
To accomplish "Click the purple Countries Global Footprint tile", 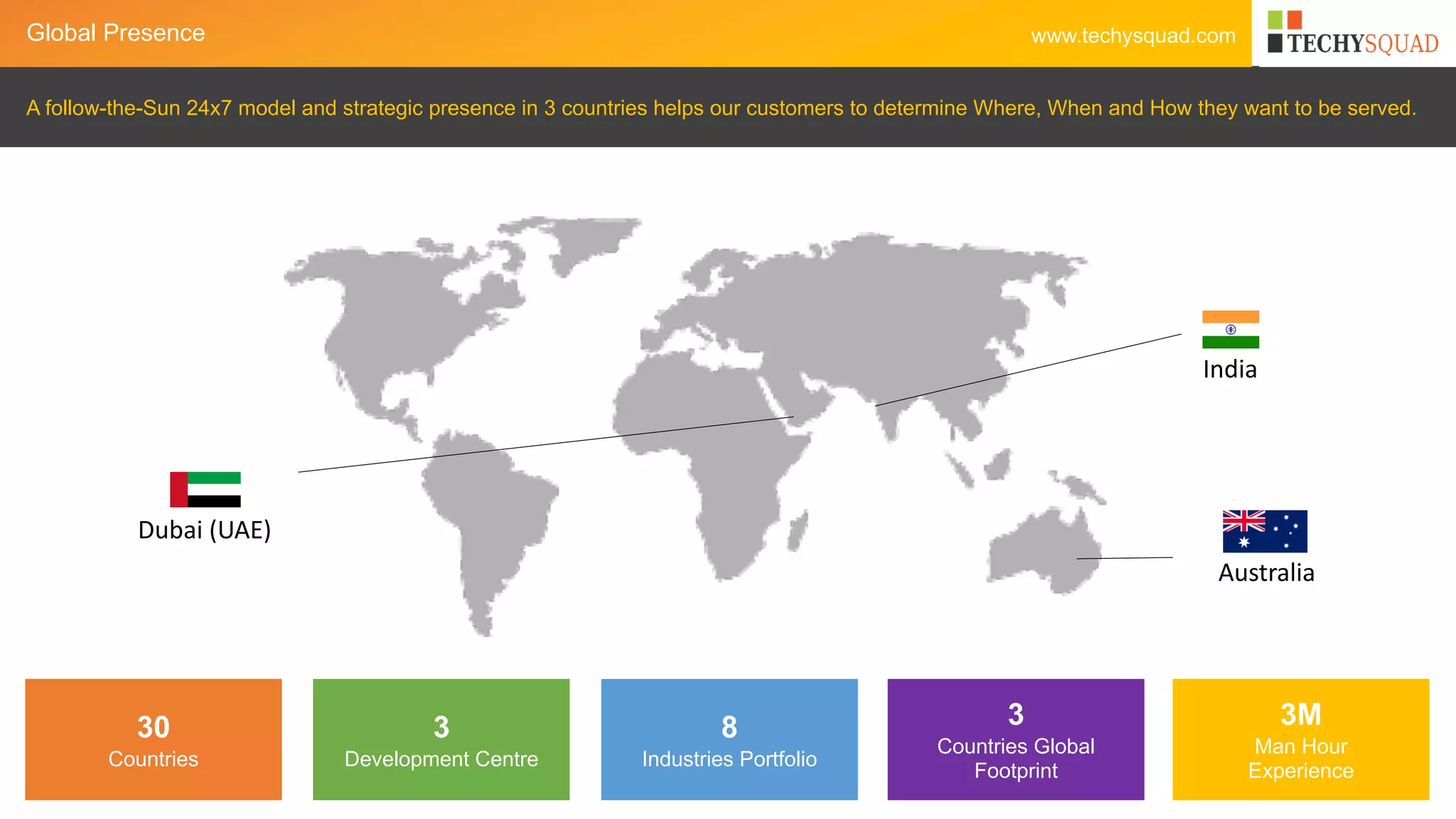I will click(x=1015, y=739).
